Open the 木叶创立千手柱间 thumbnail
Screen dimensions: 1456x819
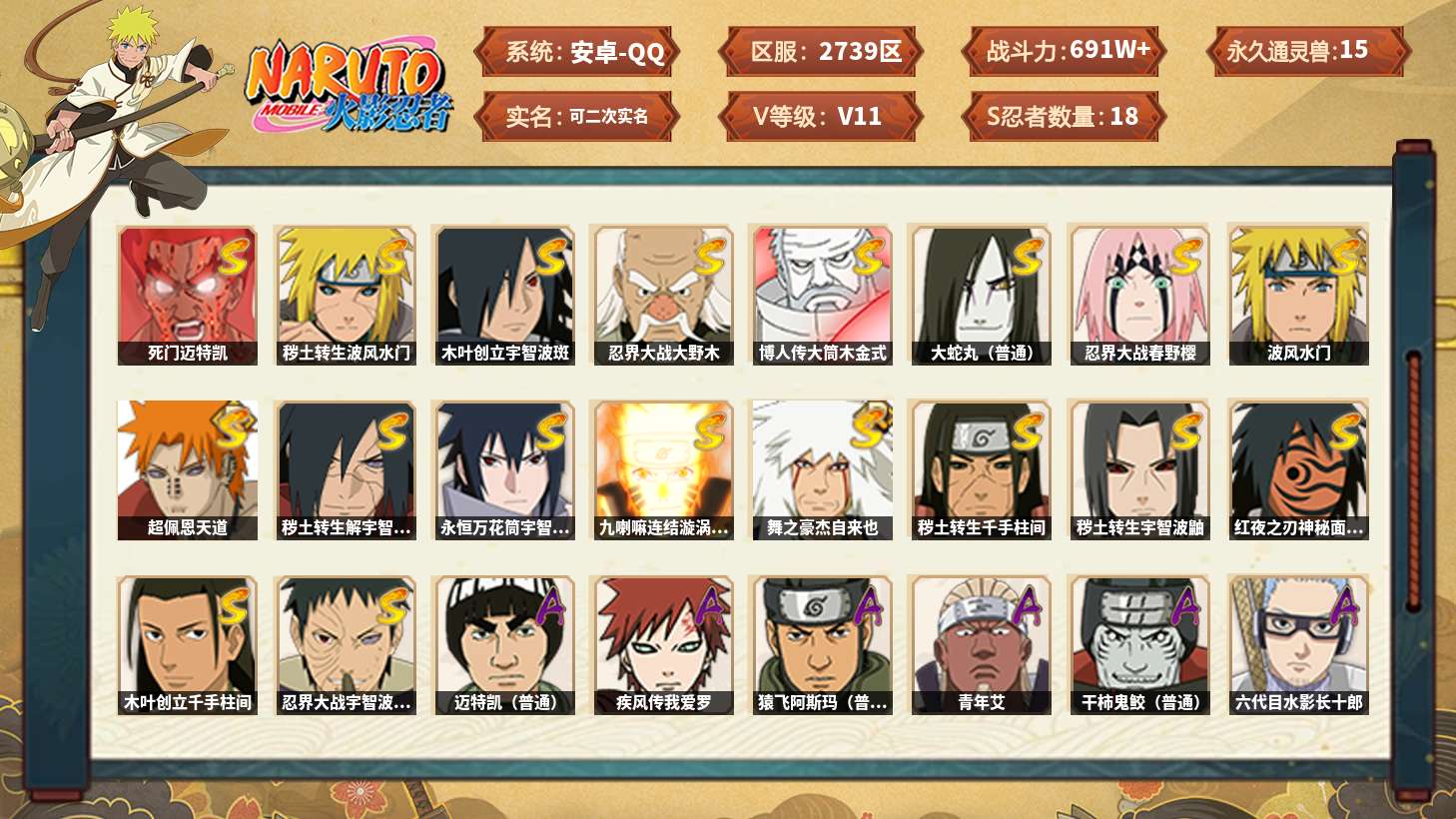click(187, 645)
